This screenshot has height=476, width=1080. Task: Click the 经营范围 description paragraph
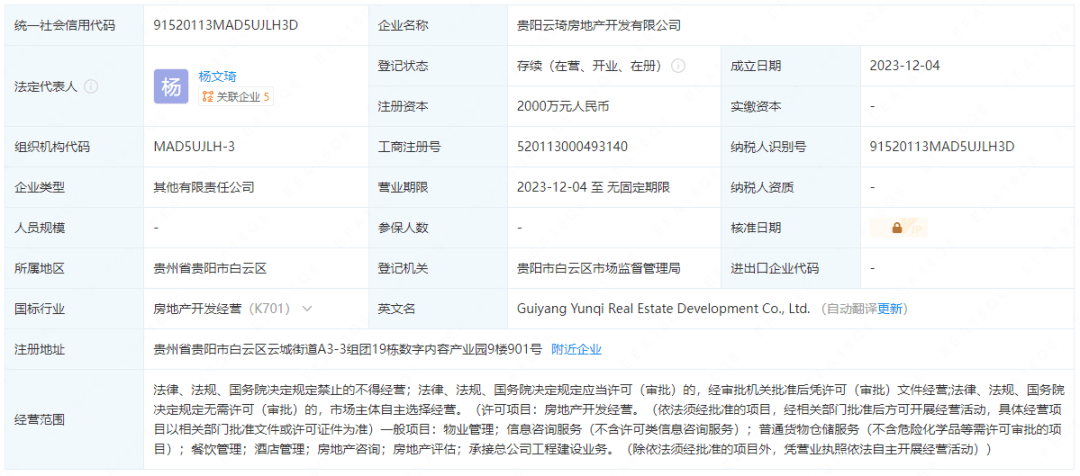pos(610,420)
